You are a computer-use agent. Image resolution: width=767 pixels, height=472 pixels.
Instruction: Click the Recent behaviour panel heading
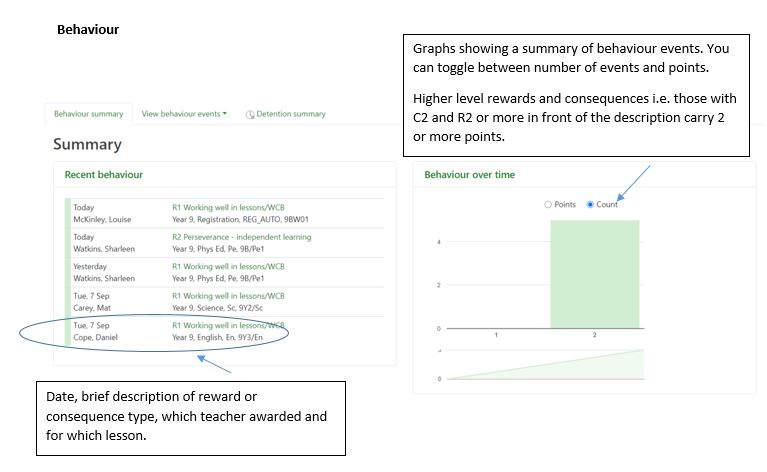pyautogui.click(x=104, y=175)
